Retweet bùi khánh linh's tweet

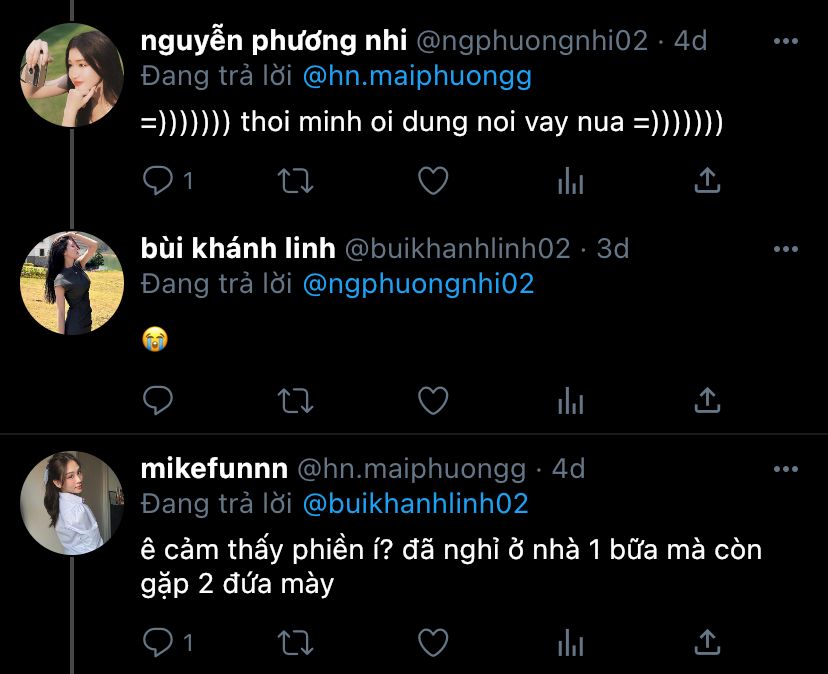tap(296, 400)
